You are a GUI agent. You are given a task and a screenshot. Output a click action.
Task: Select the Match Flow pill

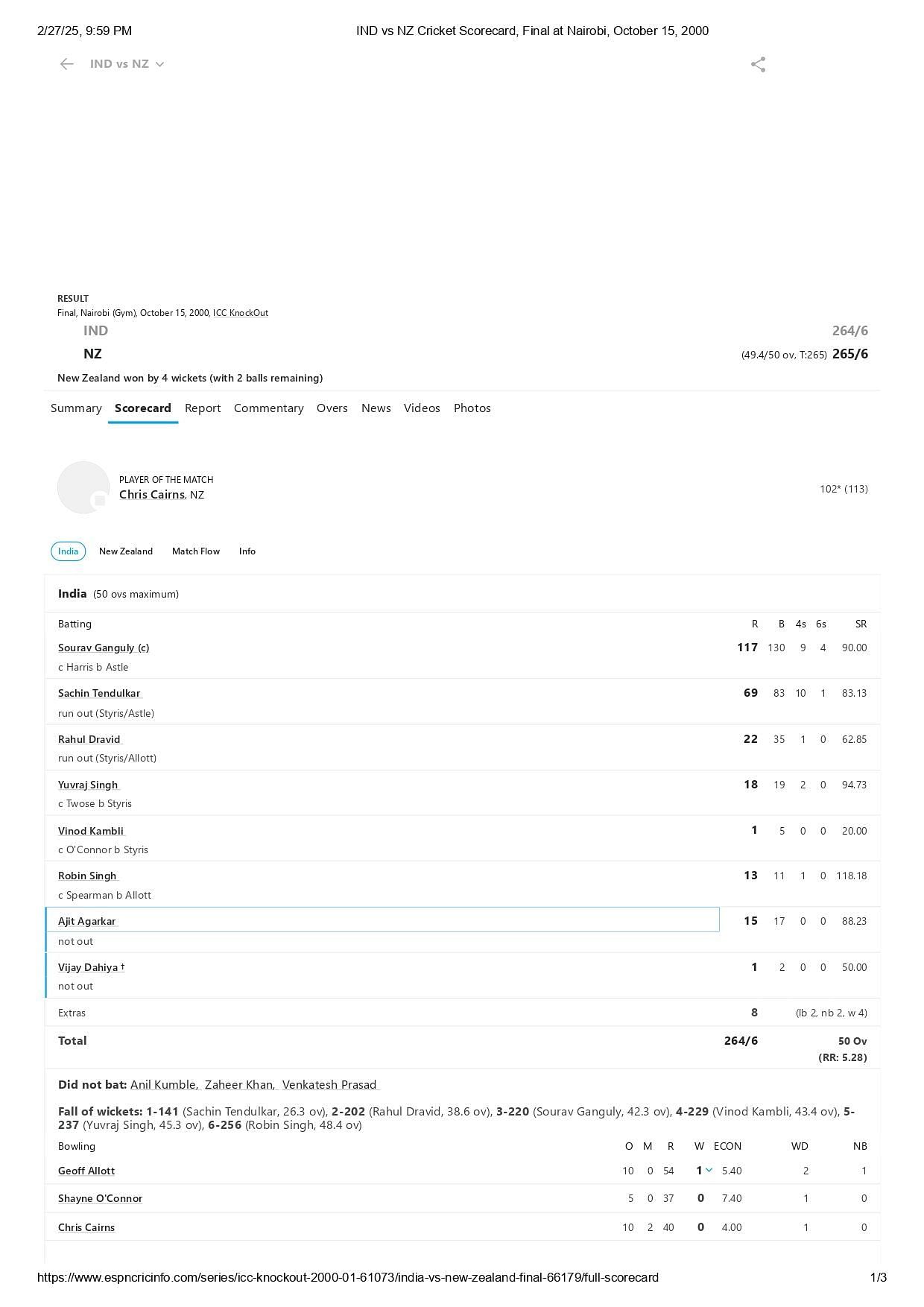pyautogui.click(x=196, y=551)
